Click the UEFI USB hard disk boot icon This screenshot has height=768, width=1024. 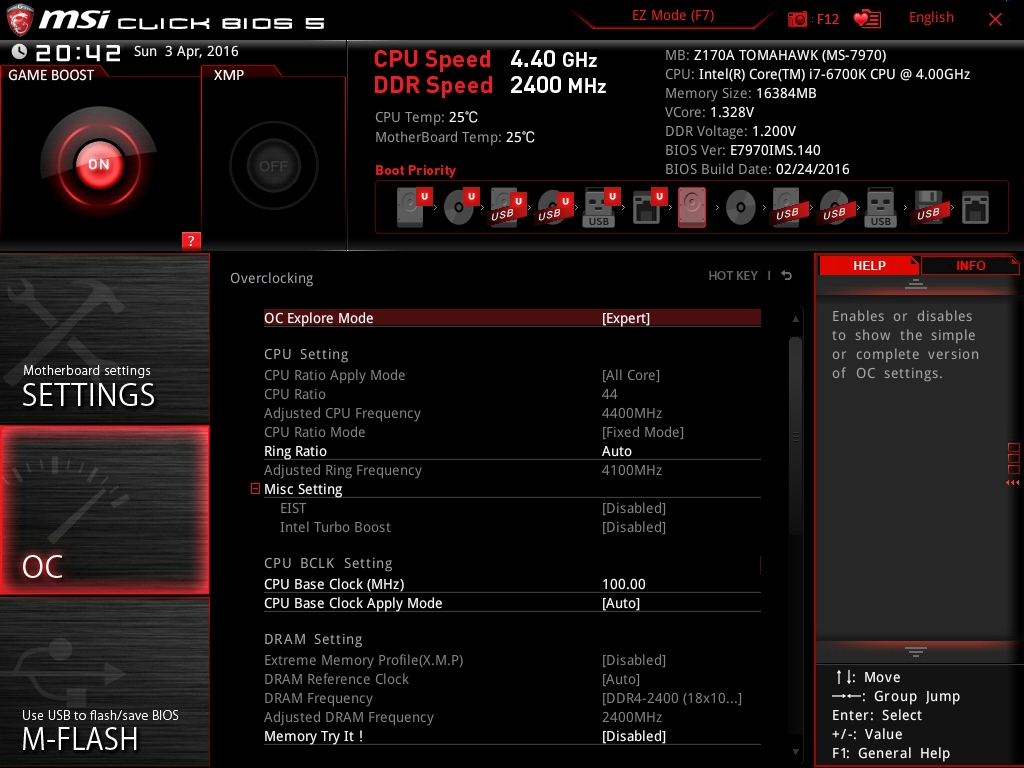(507, 207)
